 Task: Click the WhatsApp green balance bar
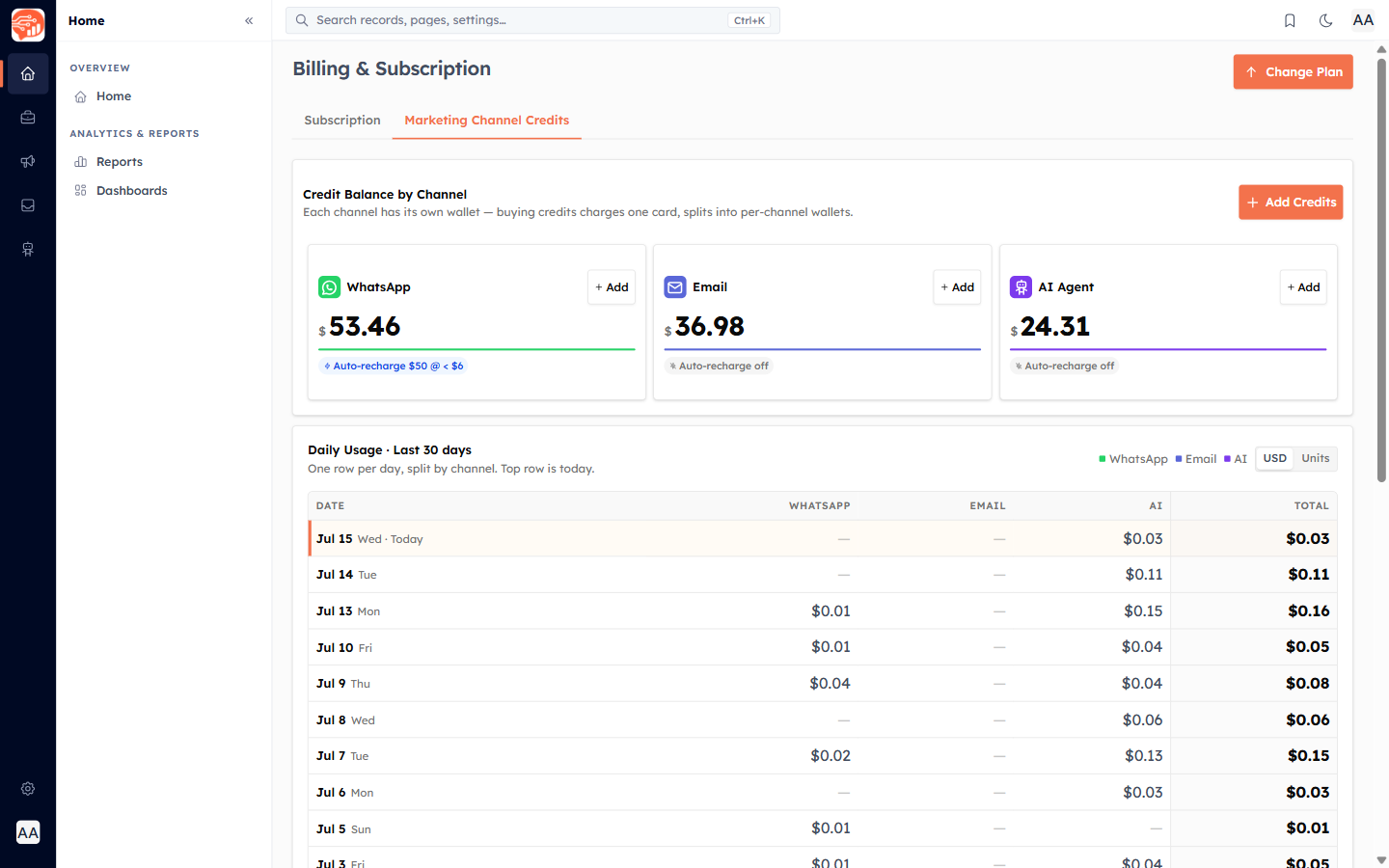pyautogui.click(x=477, y=349)
